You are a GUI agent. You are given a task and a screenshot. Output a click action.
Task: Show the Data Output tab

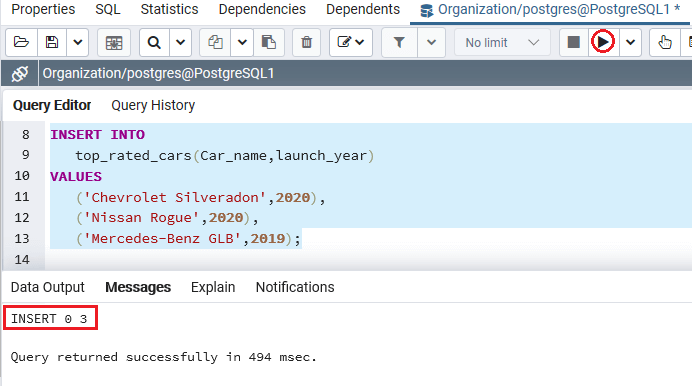coord(48,287)
